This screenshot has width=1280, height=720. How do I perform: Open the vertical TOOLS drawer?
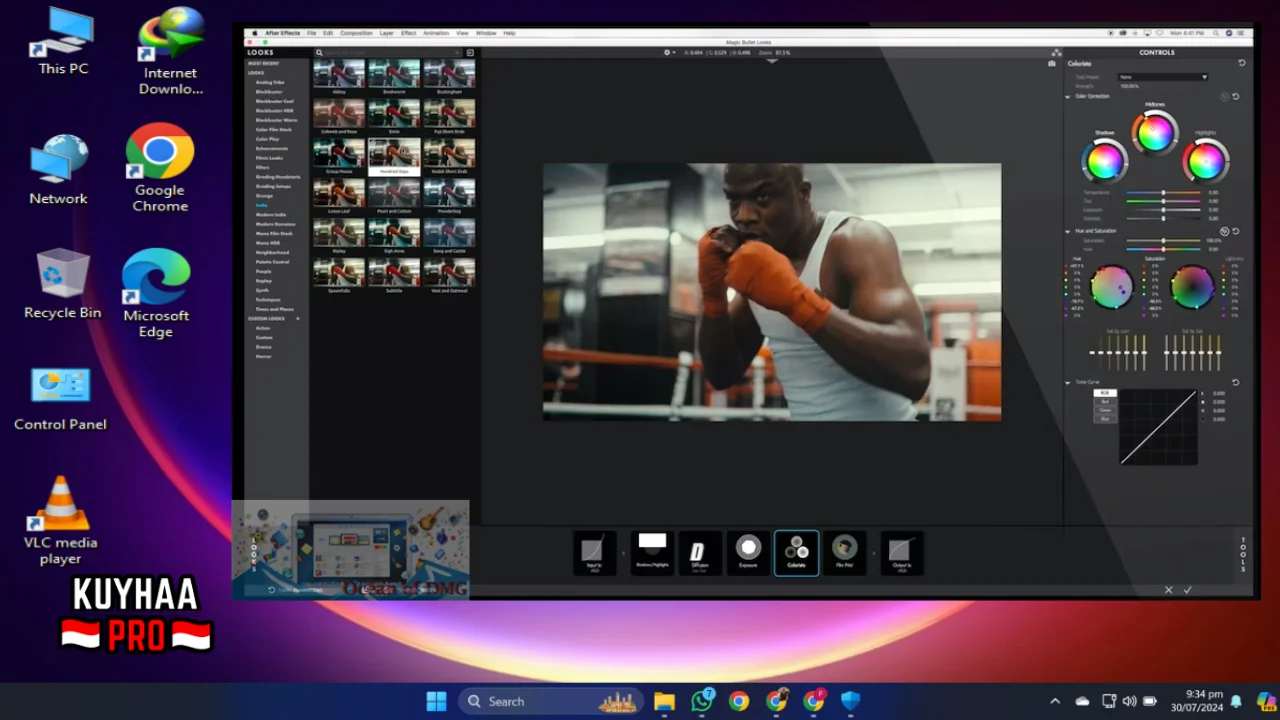[x=1244, y=553]
